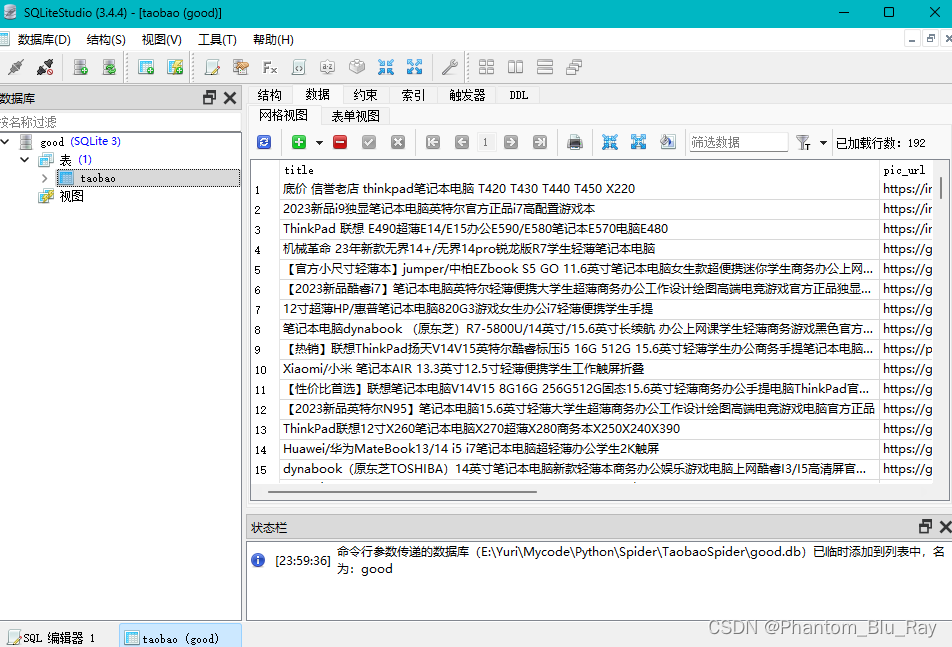The image size is (952, 647).
Task: Undock the 数据库 panel
Action: pyautogui.click(x=209, y=98)
